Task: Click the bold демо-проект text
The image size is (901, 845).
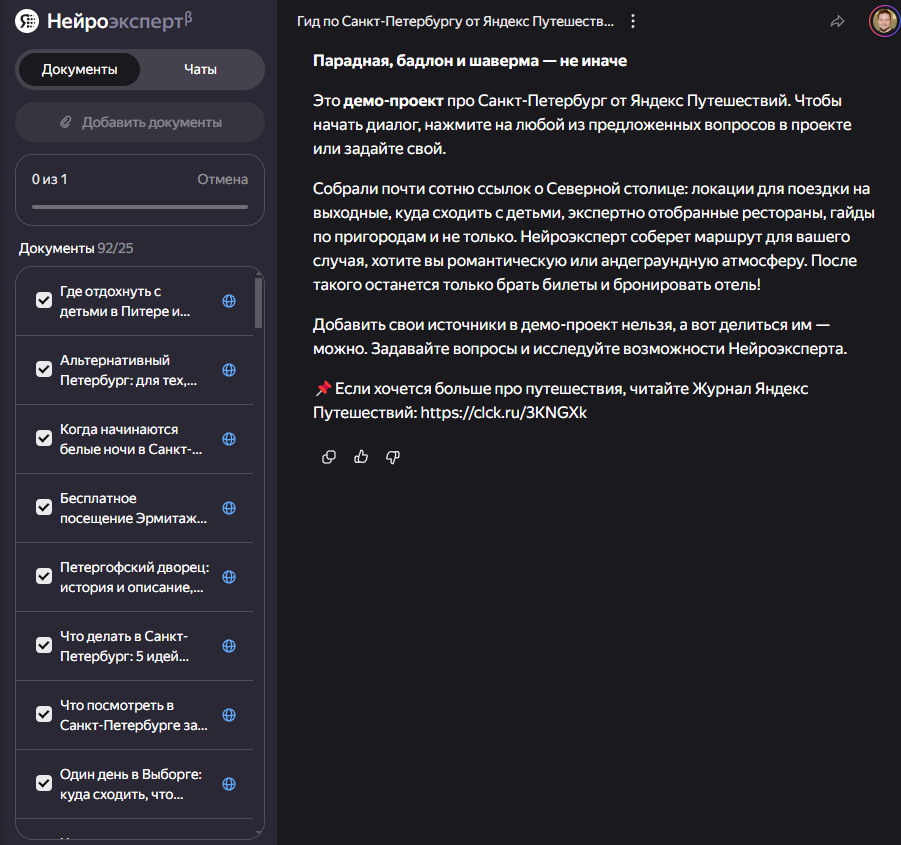Action: pyautogui.click(x=393, y=101)
